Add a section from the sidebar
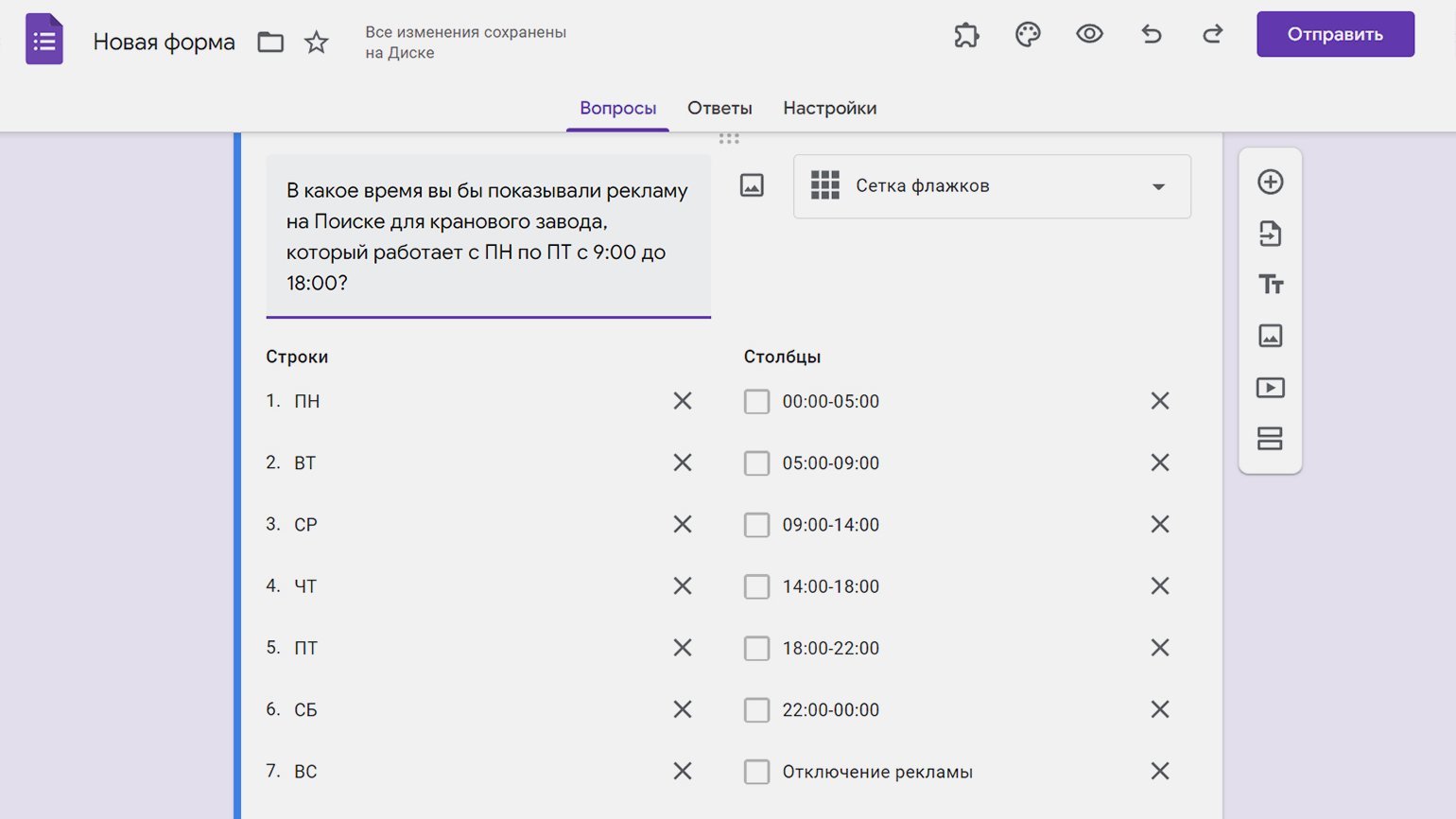 (1271, 439)
